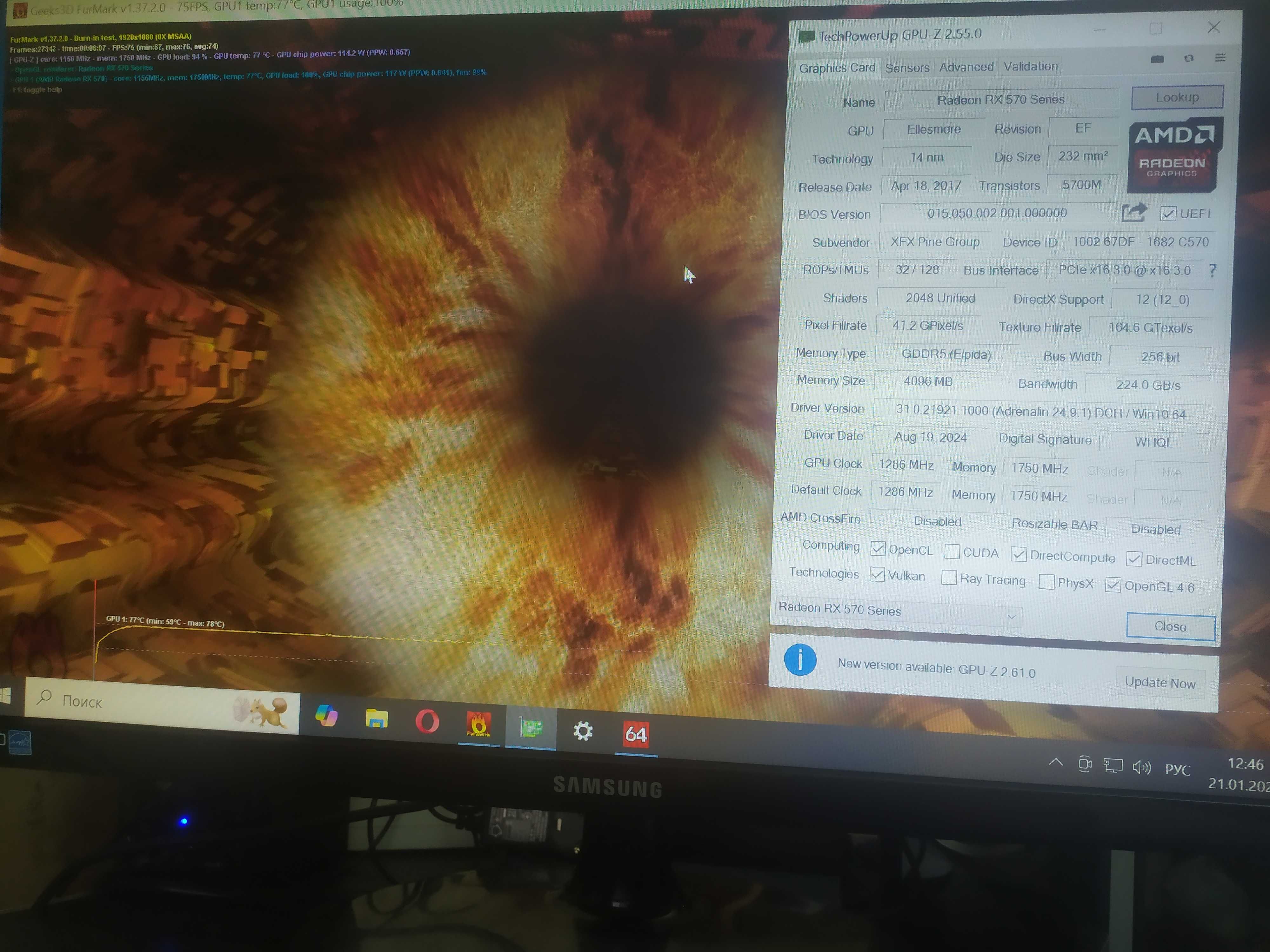The width and height of the screenshot is (1270, 952).
Task: Click the Driver Date Aug 19, 2024 value
Action: coord(930,437)
